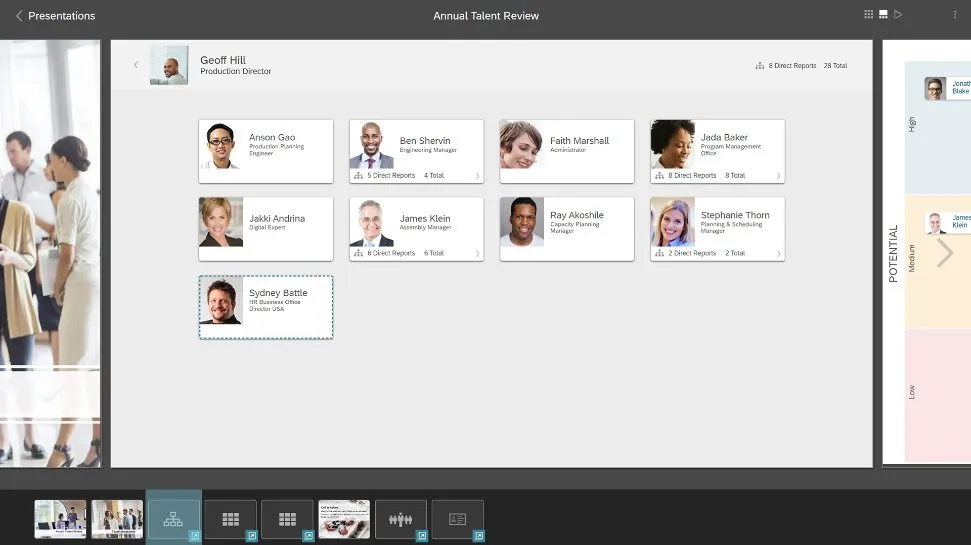Click Ben Shervin's 5 Direct Reports text
This screenshot has height=545, width=971.
pyautogui.click(x=391, y=176)
